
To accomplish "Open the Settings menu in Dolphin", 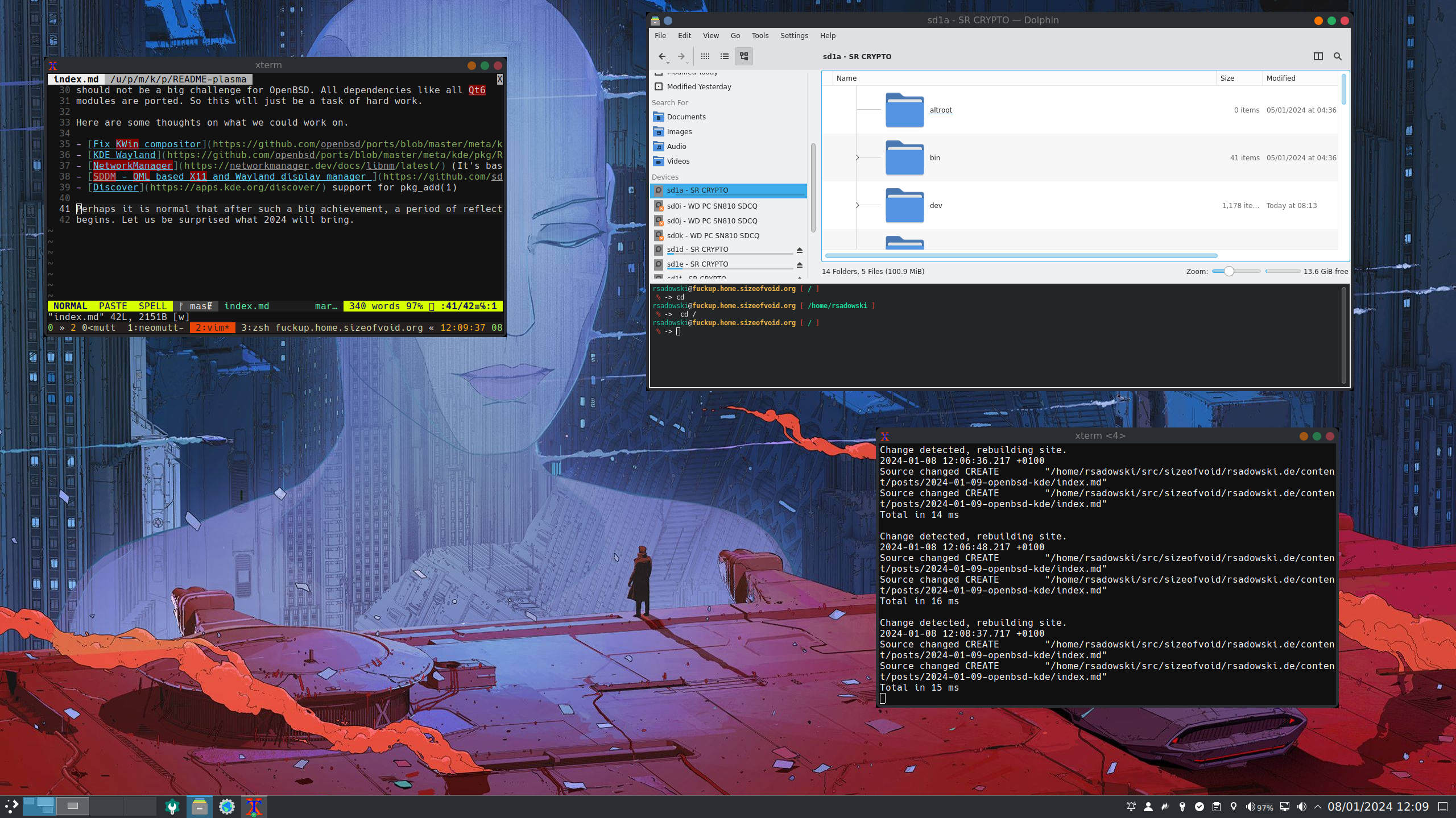I will click(793, 35).
